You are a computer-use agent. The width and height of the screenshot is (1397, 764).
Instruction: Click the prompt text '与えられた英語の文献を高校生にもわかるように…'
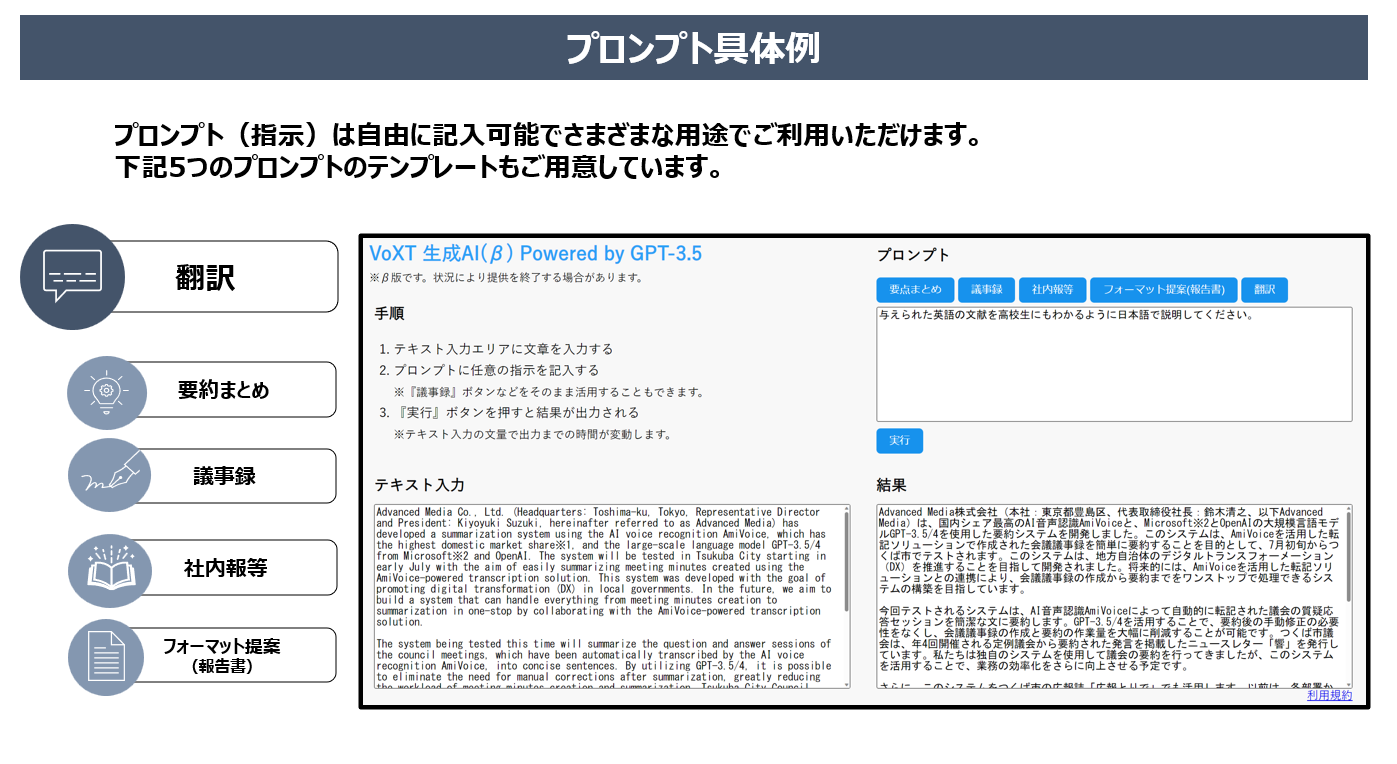point(1067,315)
